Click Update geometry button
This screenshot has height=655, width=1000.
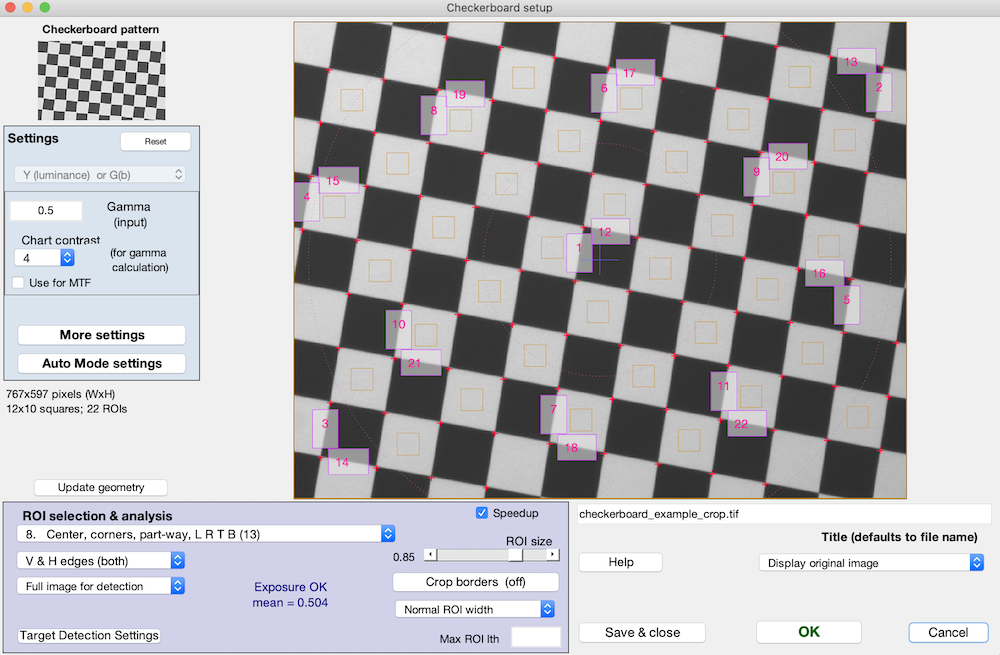coord(101,487)
